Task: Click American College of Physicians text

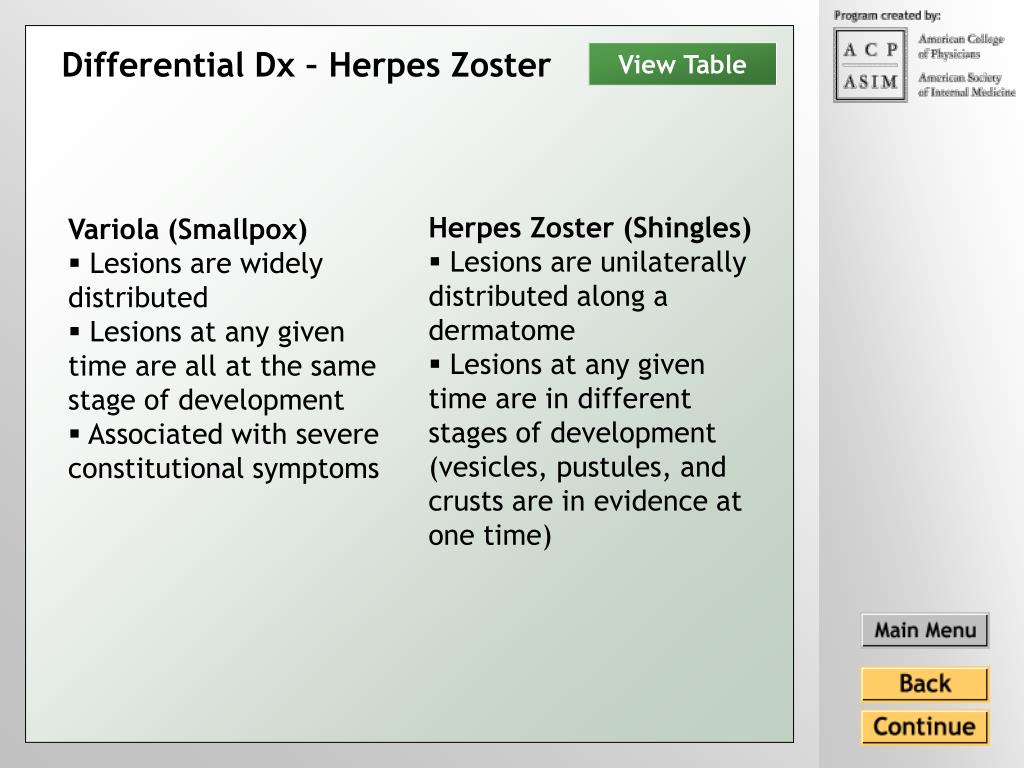Action: [961, 46]
